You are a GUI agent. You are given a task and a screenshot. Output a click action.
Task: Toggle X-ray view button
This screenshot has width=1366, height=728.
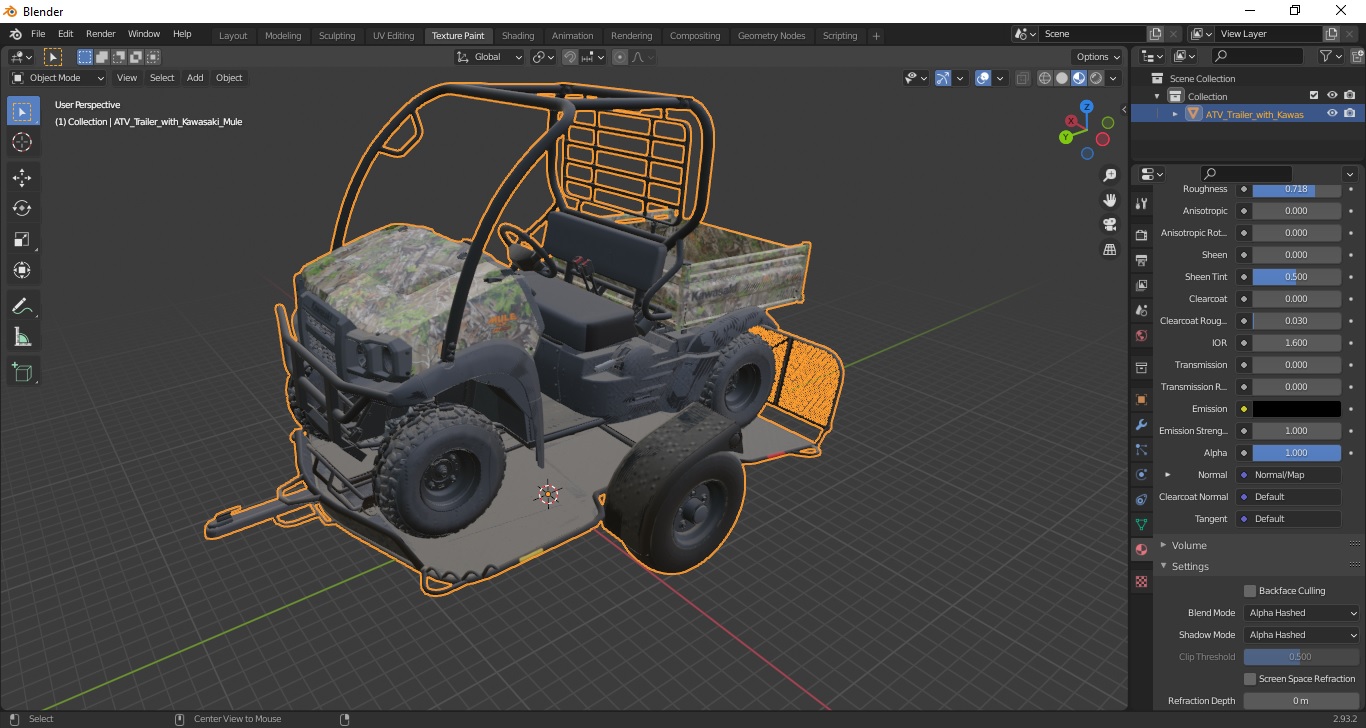(1022, 78)
